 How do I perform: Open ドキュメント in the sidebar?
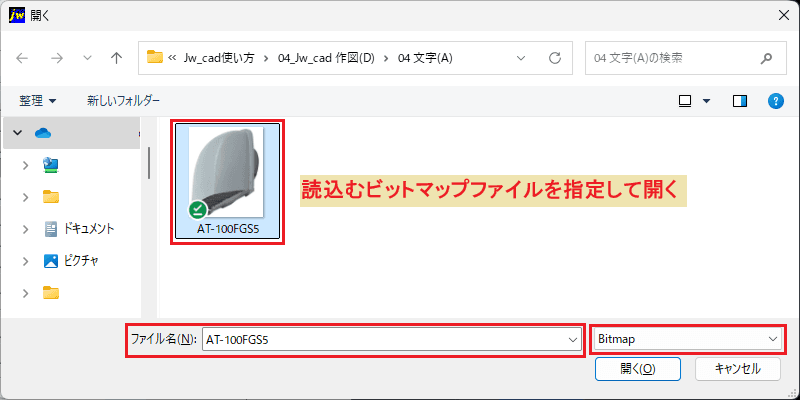(x=79, y=229)
